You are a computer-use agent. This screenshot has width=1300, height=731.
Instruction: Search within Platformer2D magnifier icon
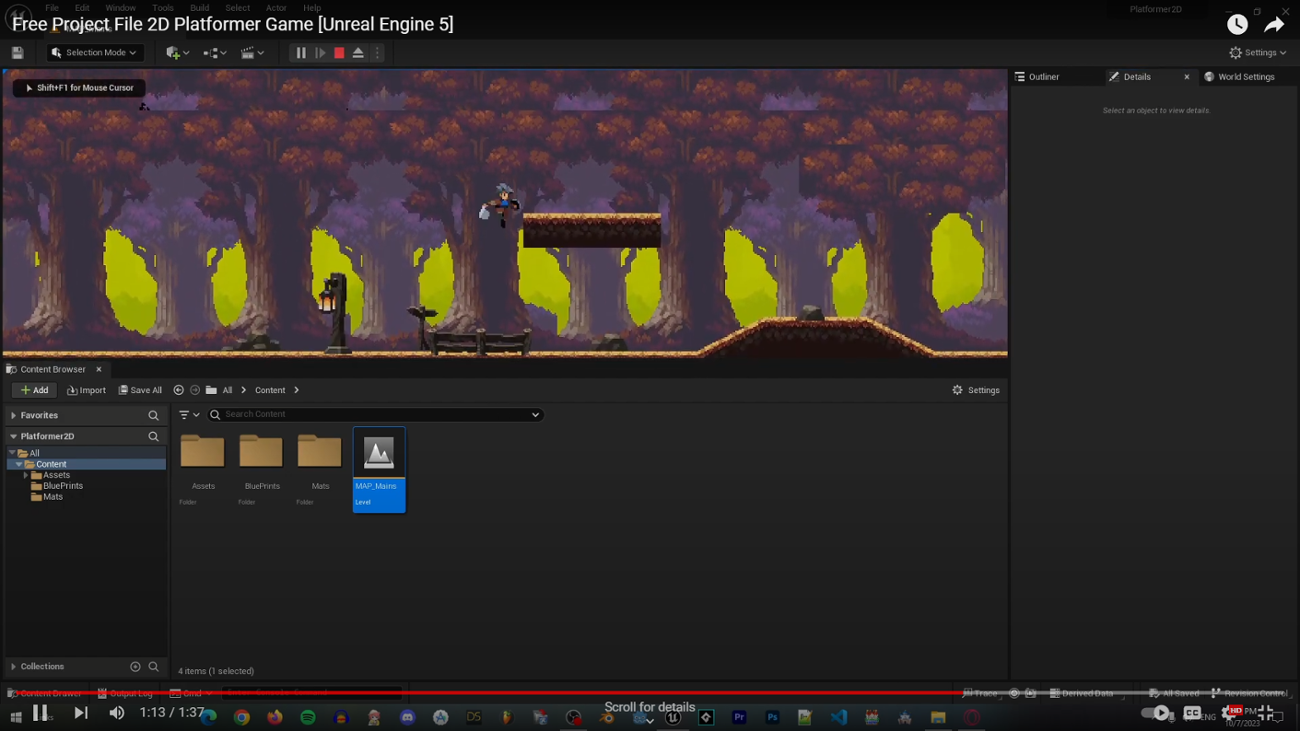[153, 436]
